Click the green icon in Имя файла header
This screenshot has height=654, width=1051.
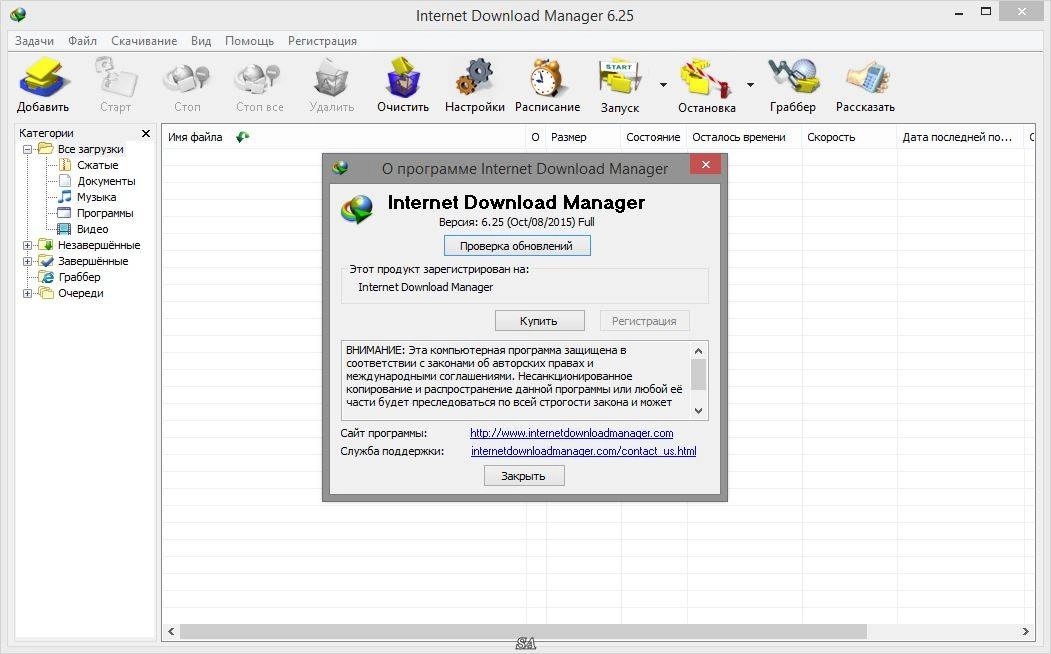(243, 137)
